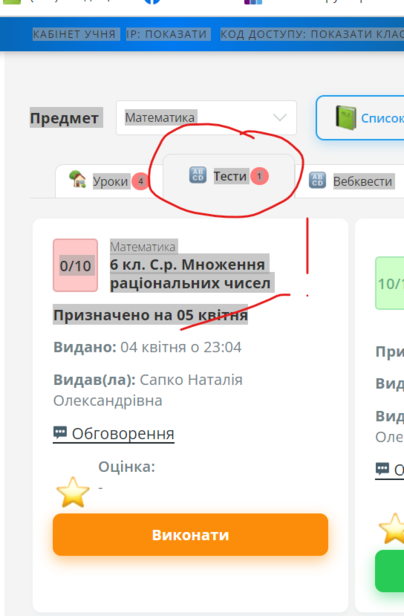Switch to the Уроки tab
404x616 pixels.
(x=109, y=181)
